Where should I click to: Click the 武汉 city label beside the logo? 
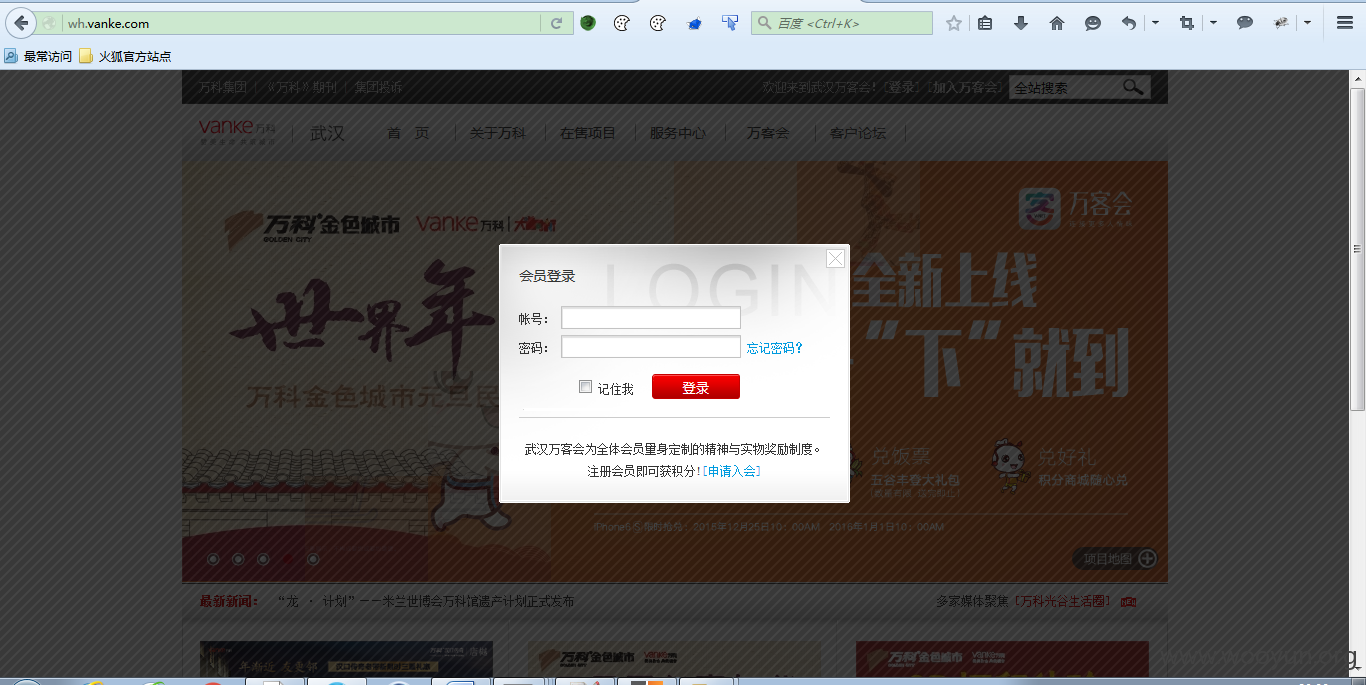click(327, 133)
